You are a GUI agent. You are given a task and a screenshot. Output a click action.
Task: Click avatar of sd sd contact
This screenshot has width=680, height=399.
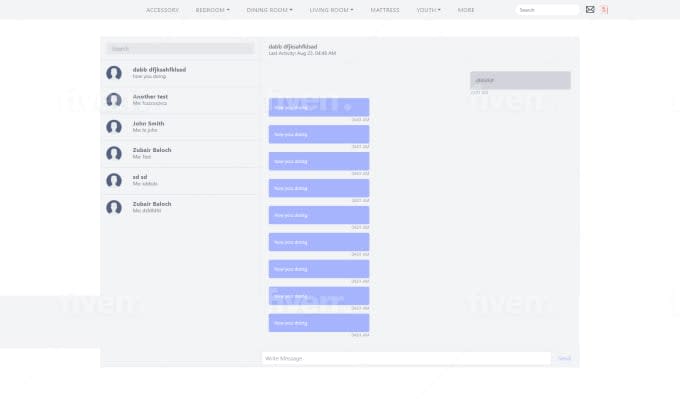(114, 180)
